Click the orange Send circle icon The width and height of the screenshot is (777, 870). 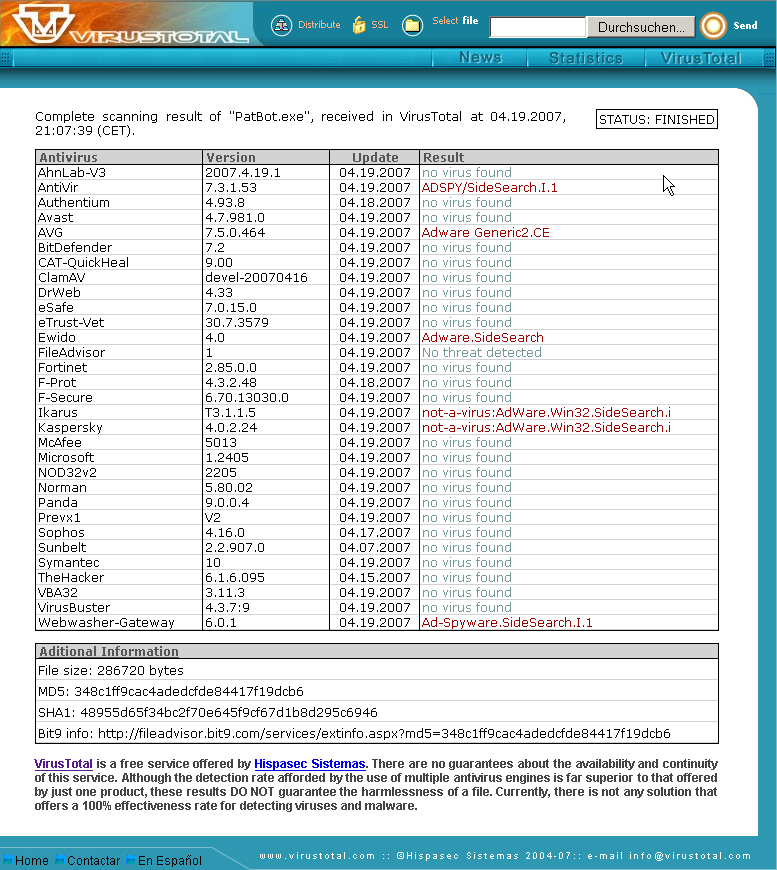click(713, 26)
